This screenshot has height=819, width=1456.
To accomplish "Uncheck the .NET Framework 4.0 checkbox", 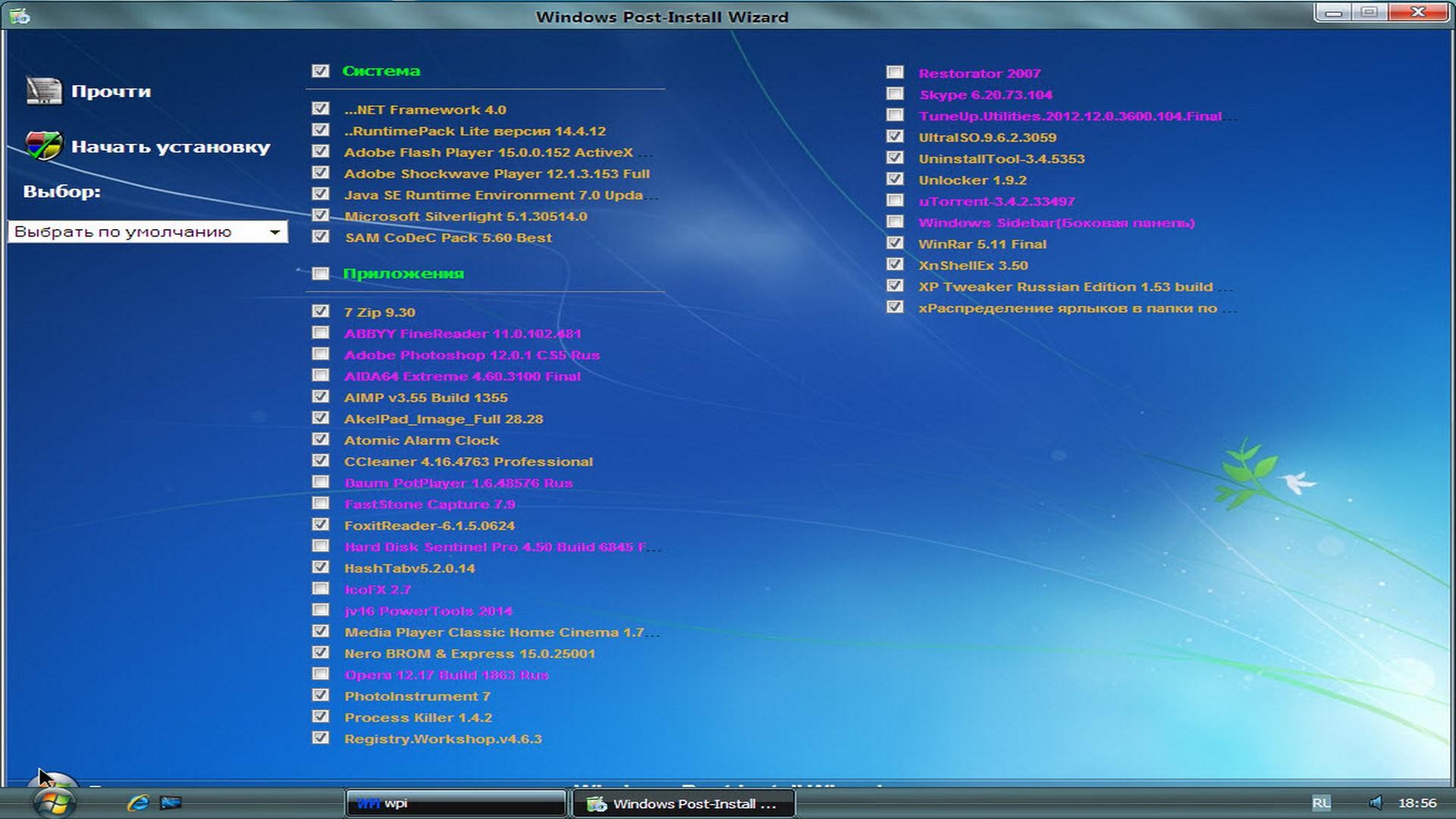I will coord(321,109).
